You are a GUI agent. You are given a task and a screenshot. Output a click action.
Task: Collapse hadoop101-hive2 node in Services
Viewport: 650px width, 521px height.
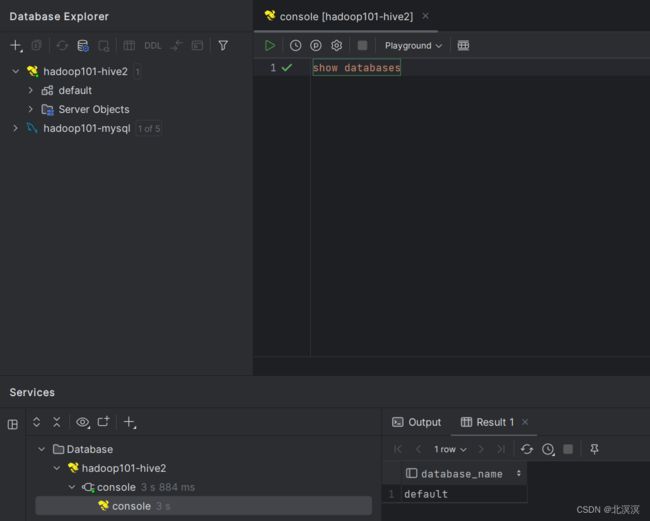[x=57, y=468]
